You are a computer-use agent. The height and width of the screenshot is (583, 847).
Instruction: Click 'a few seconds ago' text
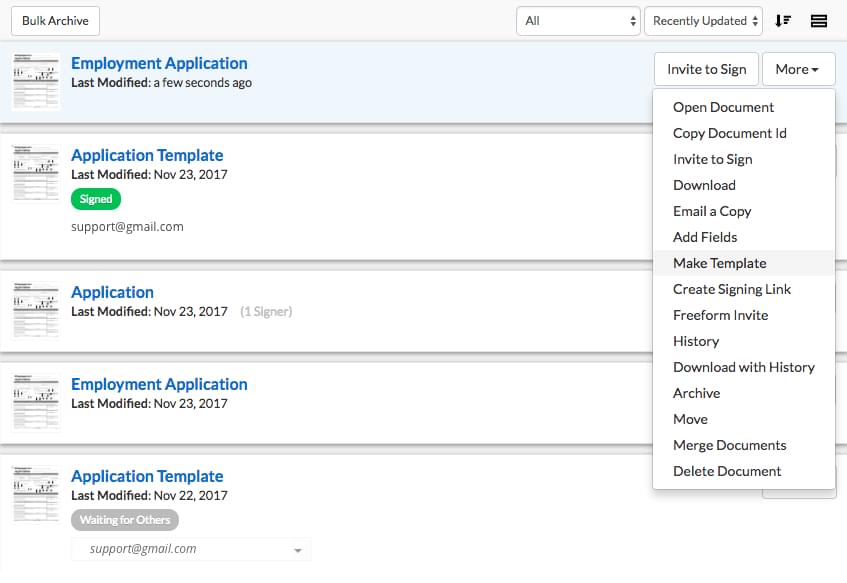click(203, 83)
